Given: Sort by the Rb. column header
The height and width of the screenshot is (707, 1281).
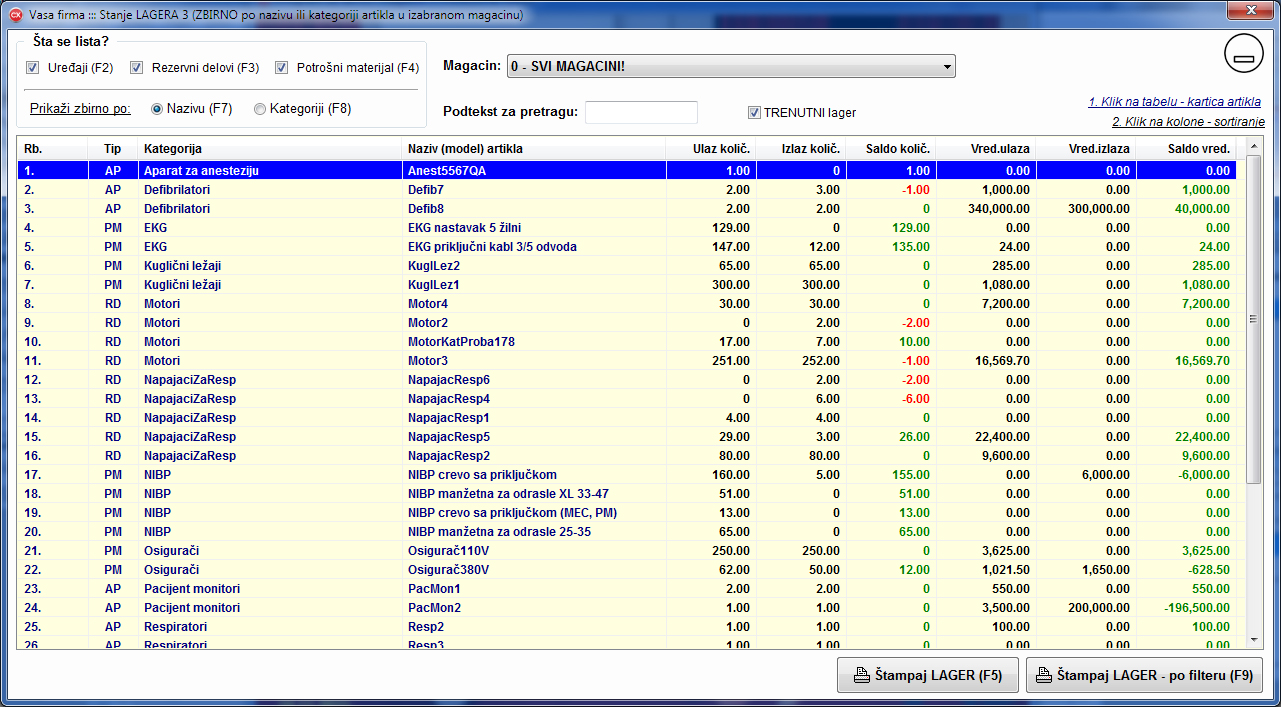Looking at the screenshot, I should (x=52, y=149).
